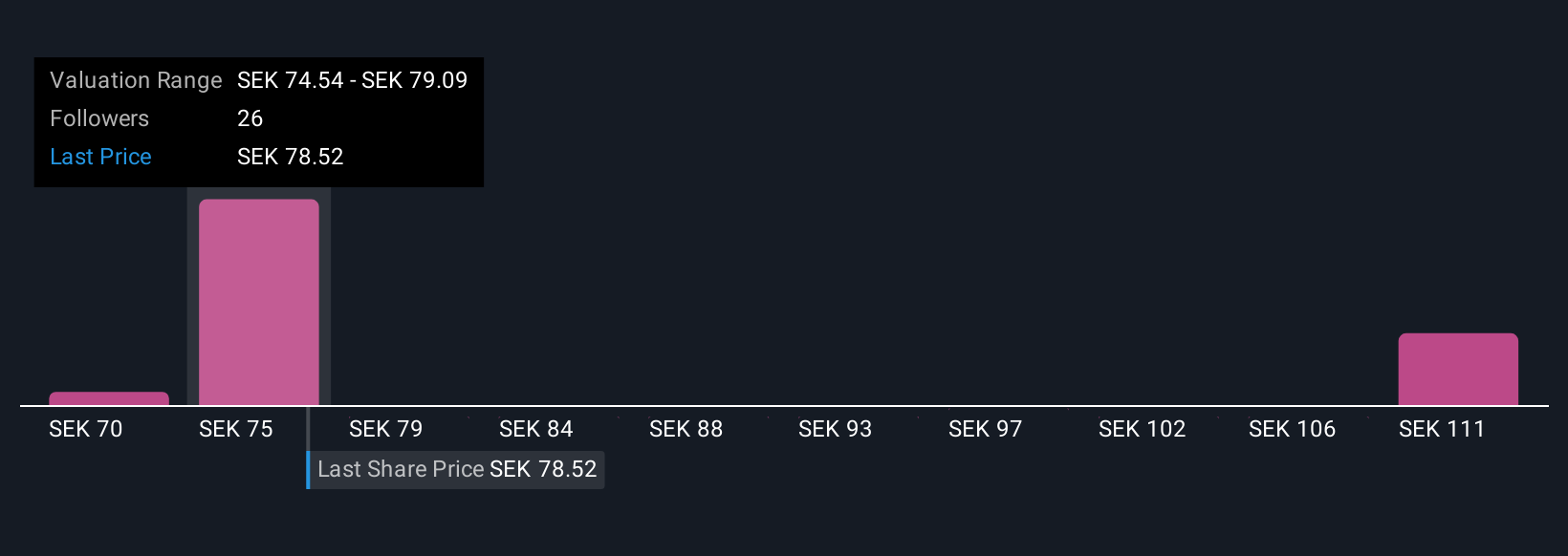Click the Valuation Range text in tooltip

pyautogui.click(x=136, y=80)
